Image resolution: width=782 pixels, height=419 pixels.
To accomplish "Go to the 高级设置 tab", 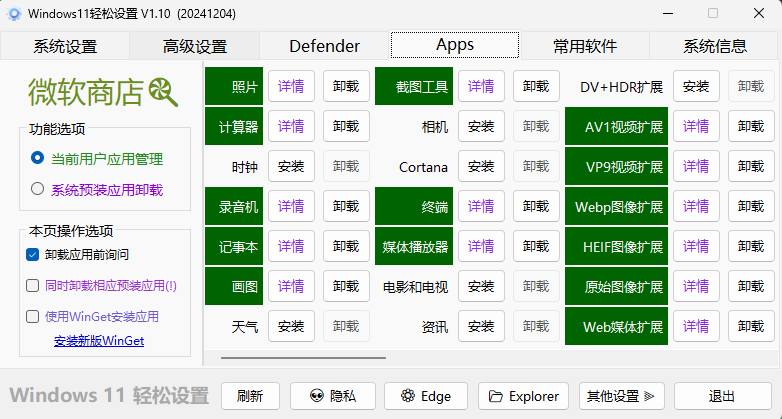I will point(194,46).
